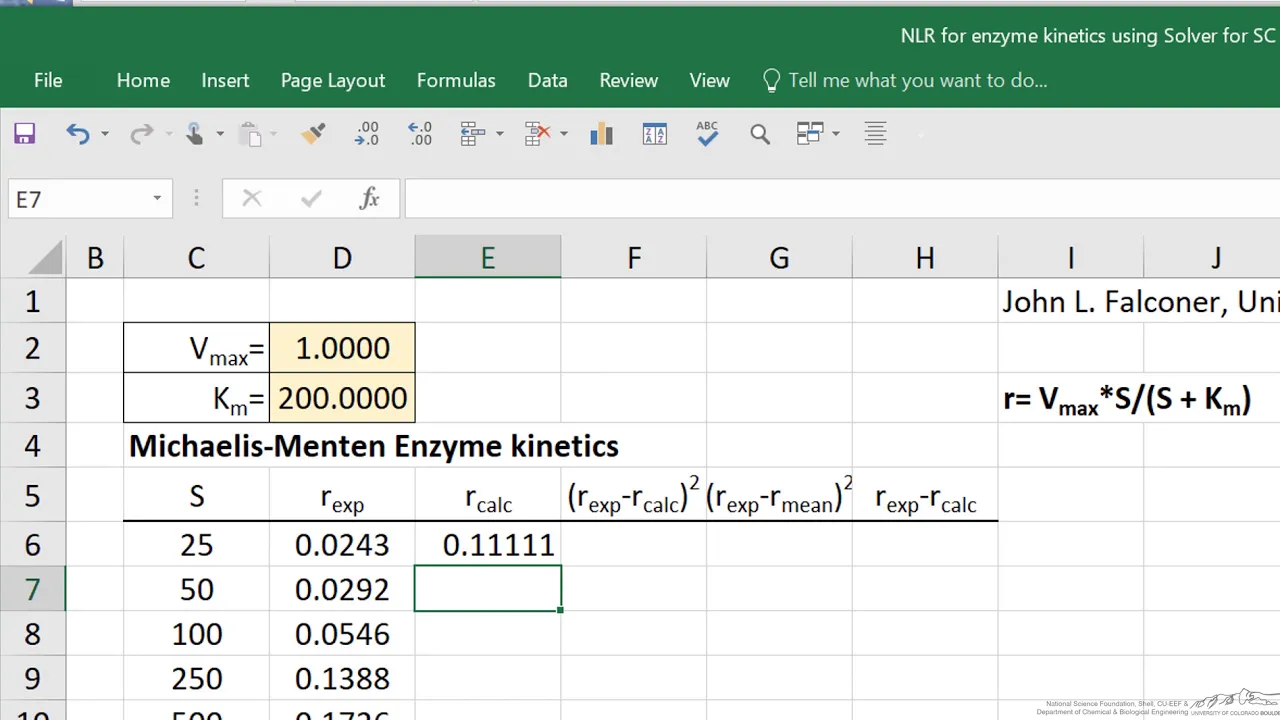Image resolution: width=1280 pixels, height=720 pixels.
Task: Click the Insert Cells icon
Action: pyautogui.click(x=473, y=134)
